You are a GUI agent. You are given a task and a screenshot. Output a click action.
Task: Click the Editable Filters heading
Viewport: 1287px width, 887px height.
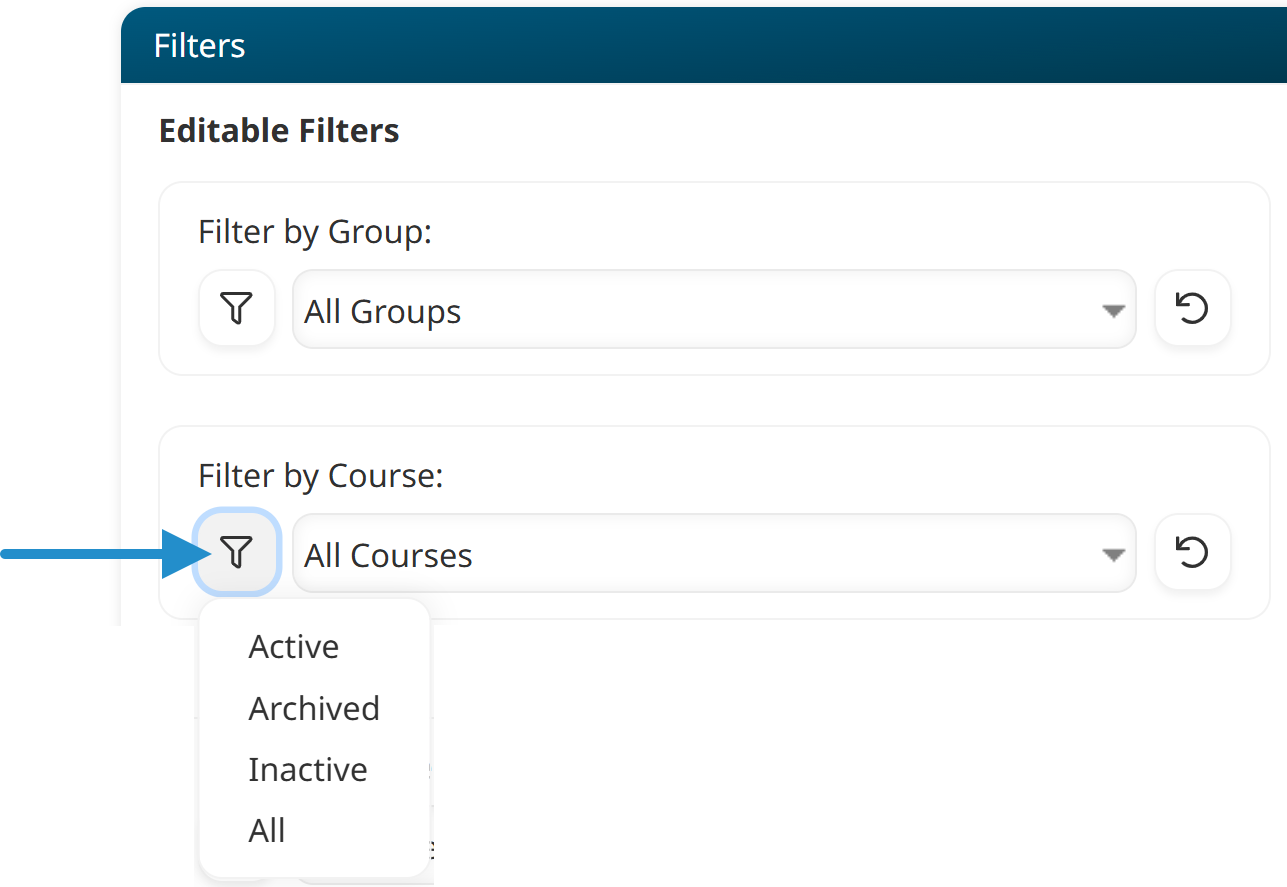coord(279,131)
